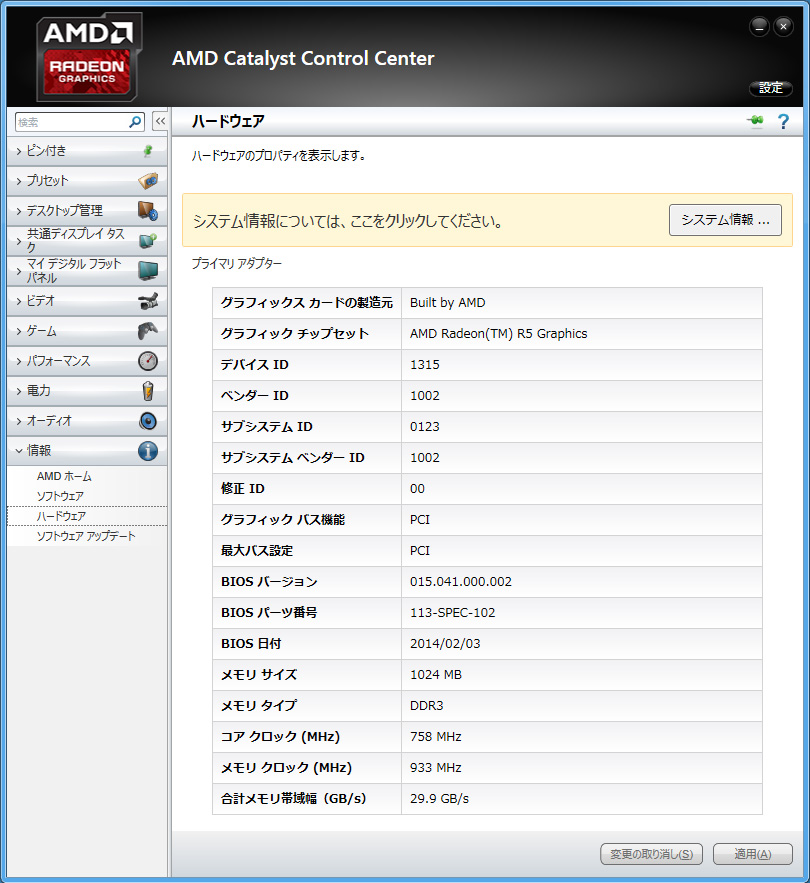Collapse the sidebar with the double-chevron button
This screenshot has width=810, height=883.
[x=161, y=121]
